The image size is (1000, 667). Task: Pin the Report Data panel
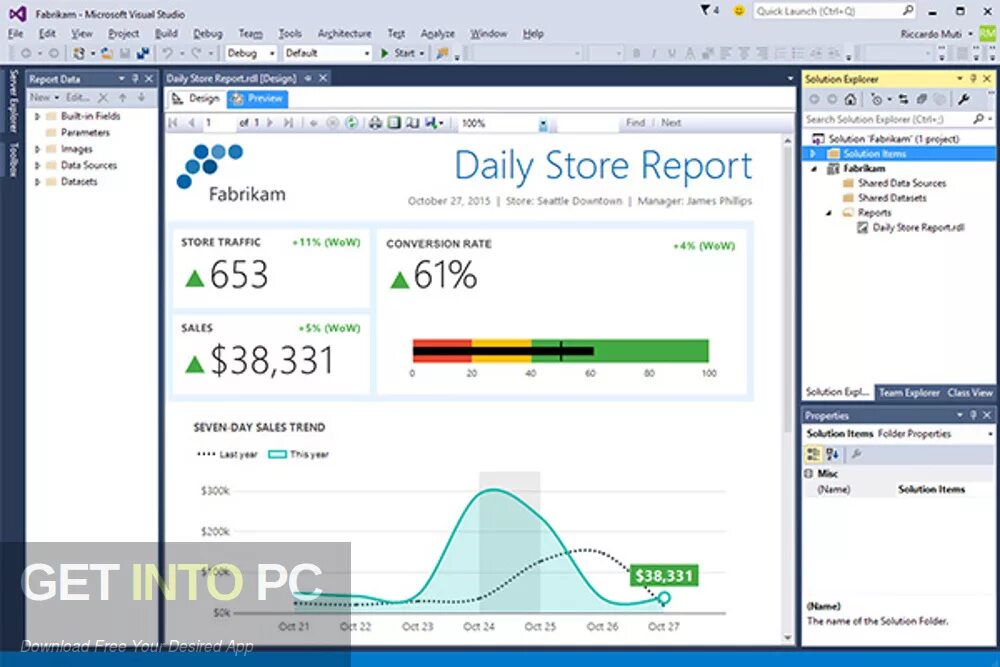point(135,79)
